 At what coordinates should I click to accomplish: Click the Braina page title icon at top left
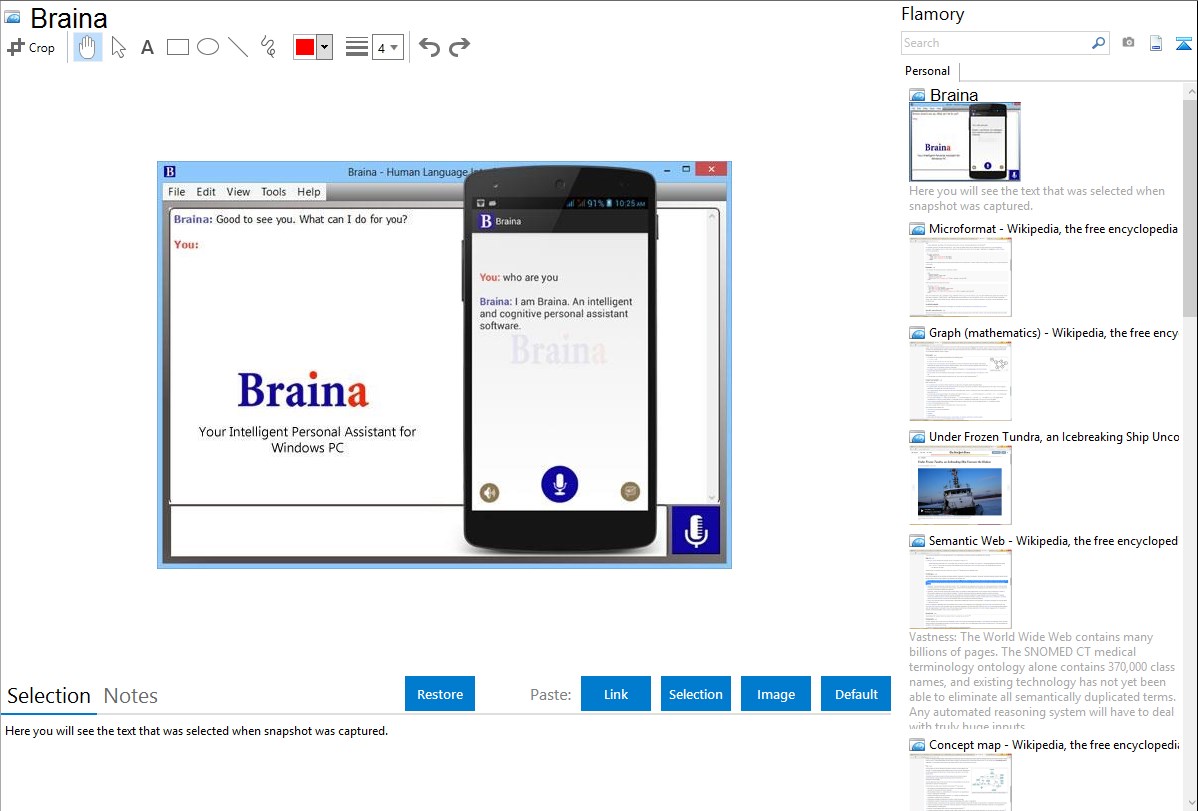click(13, 18)
